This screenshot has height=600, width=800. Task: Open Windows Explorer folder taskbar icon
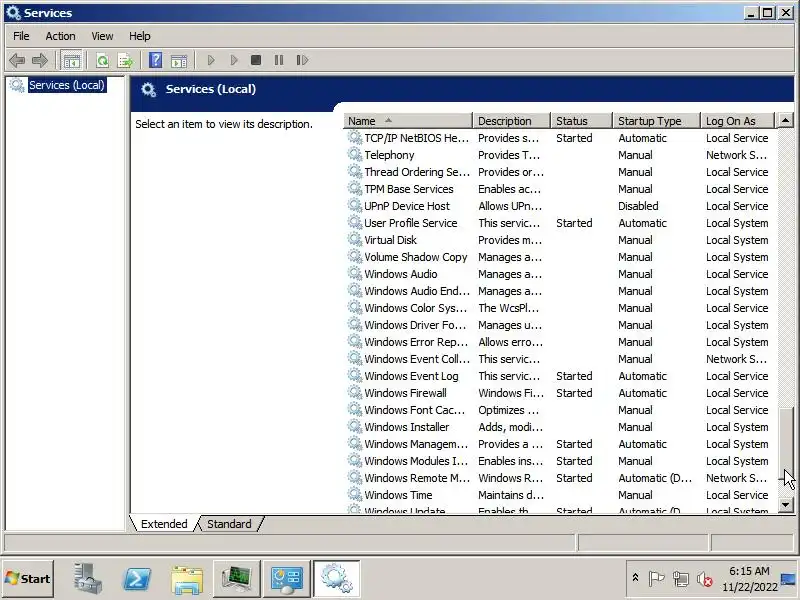tap(187, 580)
